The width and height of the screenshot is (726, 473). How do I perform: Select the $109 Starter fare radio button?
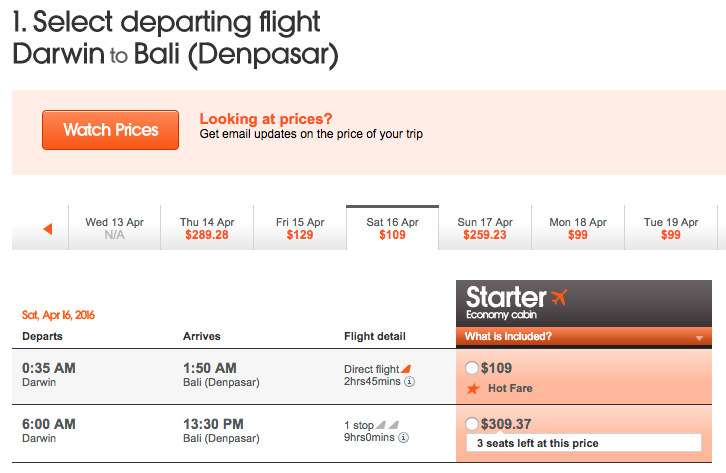(x=471, y=368)
